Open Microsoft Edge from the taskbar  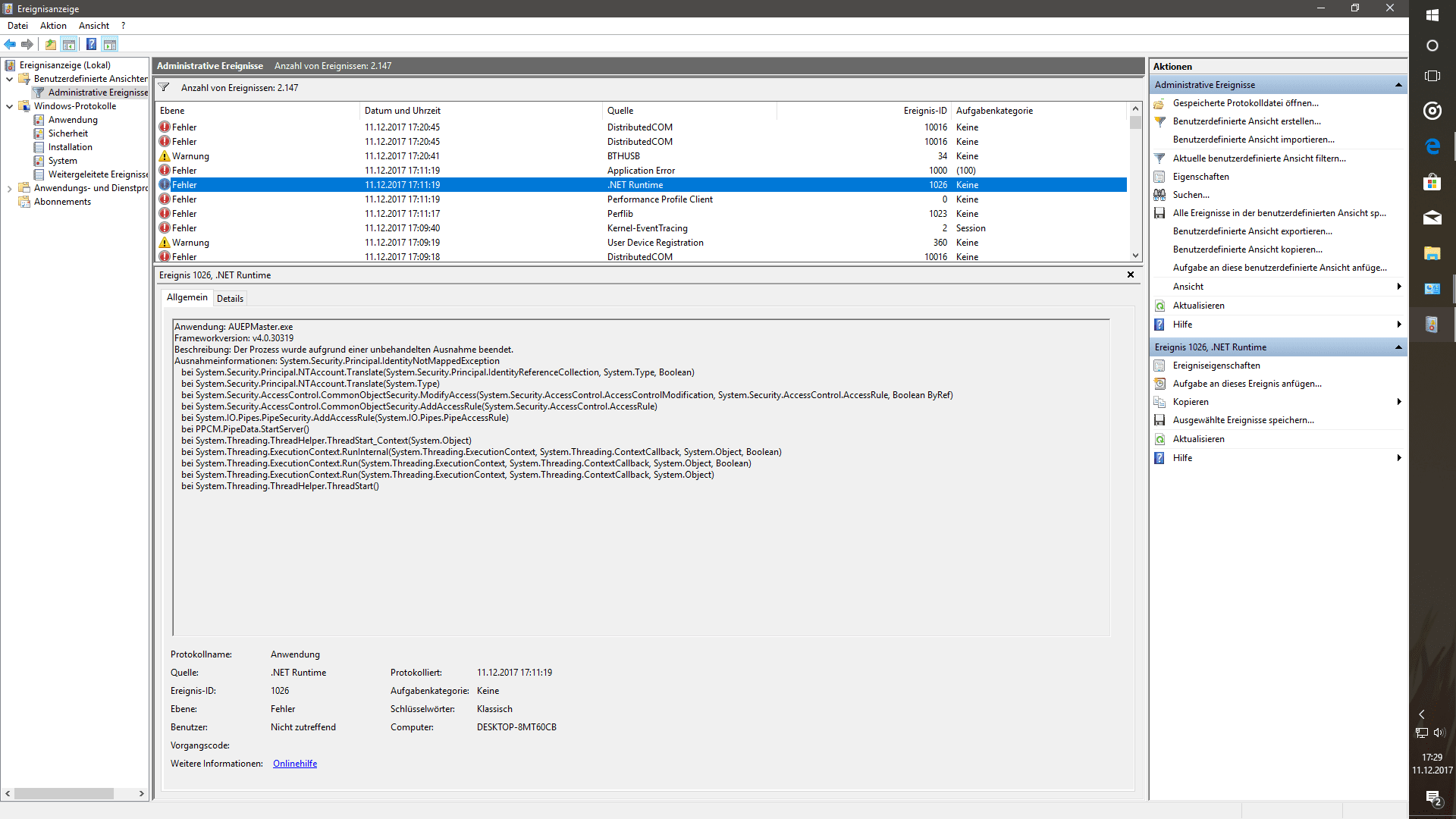[1432, 146]
